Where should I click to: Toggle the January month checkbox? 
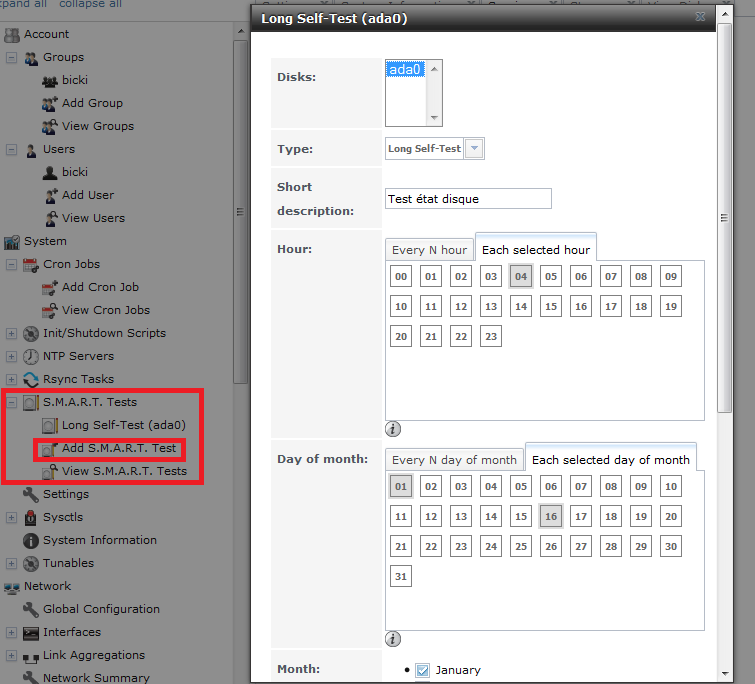422,670
